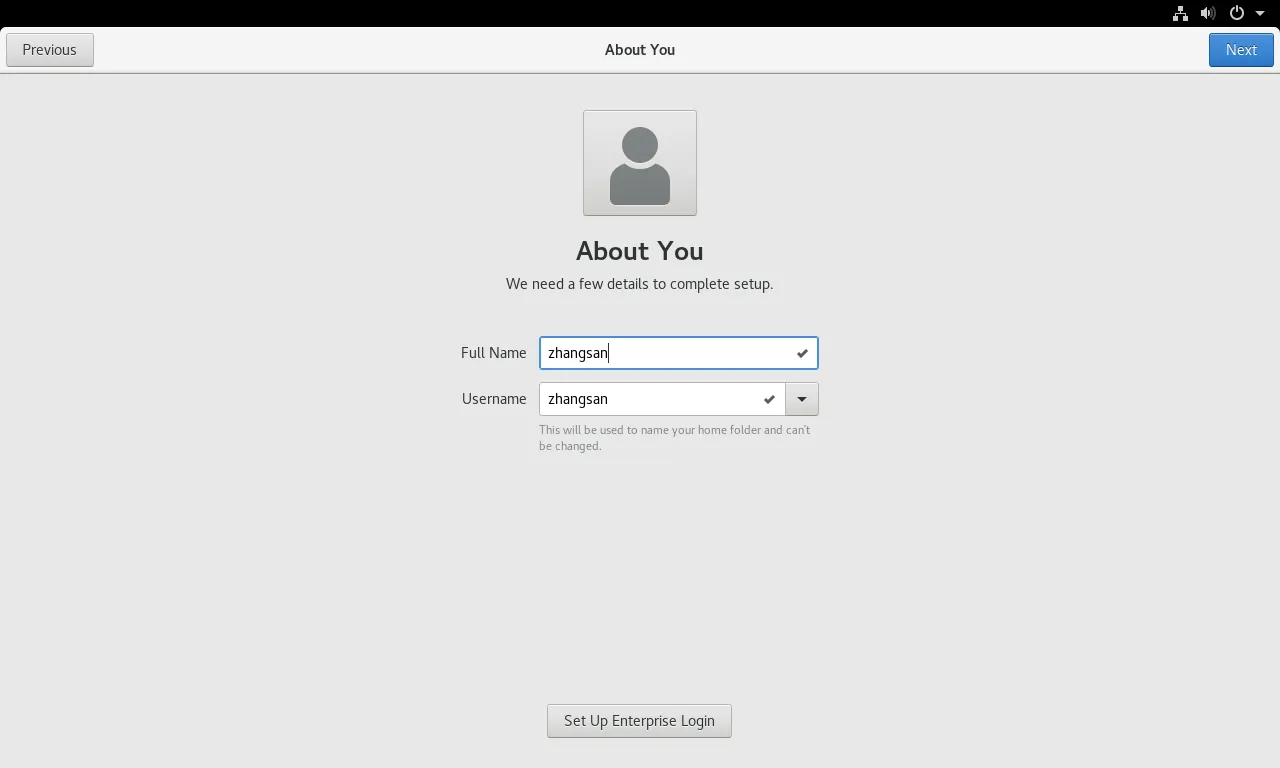Click the checkmark inside Full Name field
Image resolution: width=1280 pixels, height=768 pixels.
pyautogui.click(x=802, y=353)
